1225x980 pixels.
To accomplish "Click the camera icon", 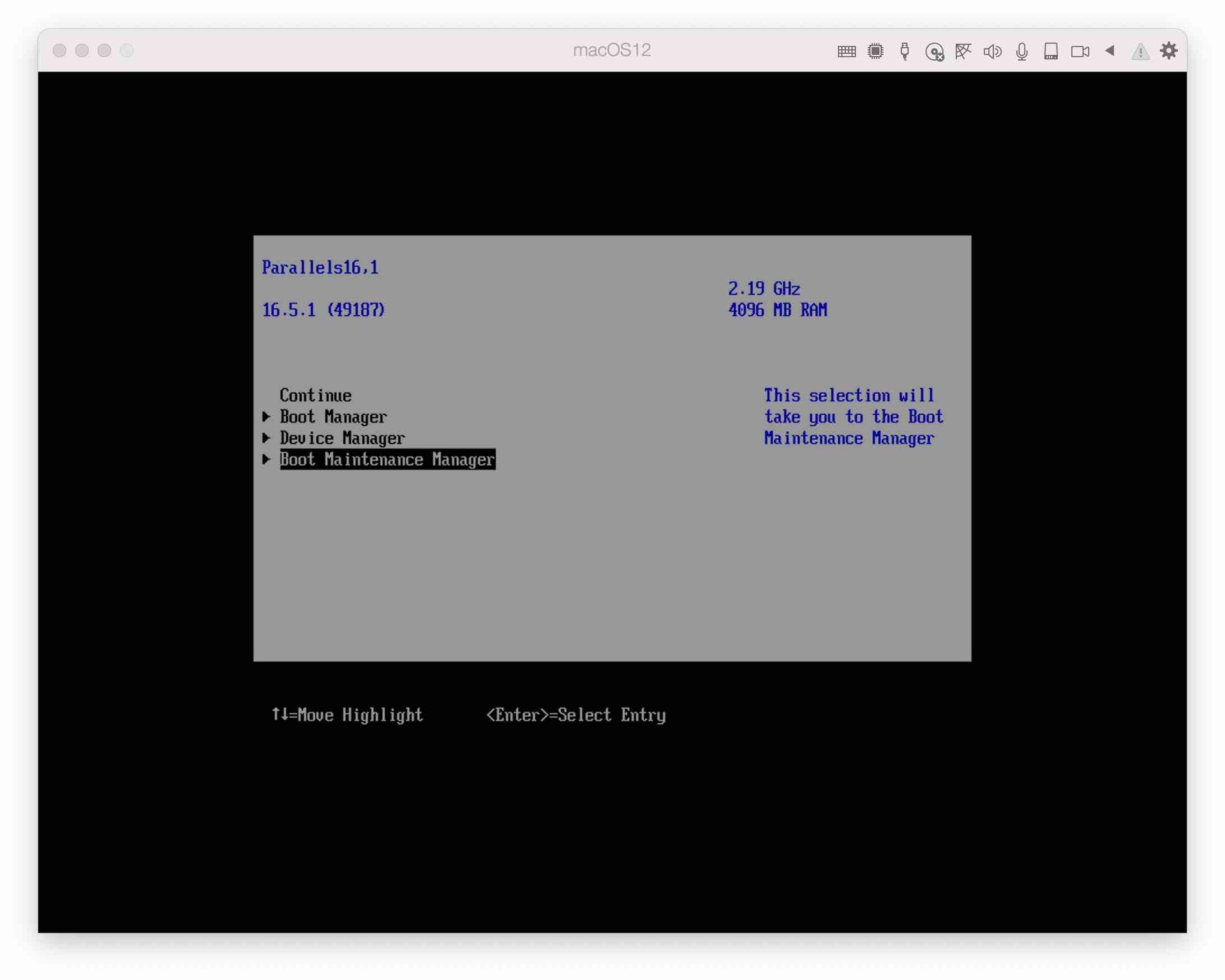I will tap(1080, 51).
